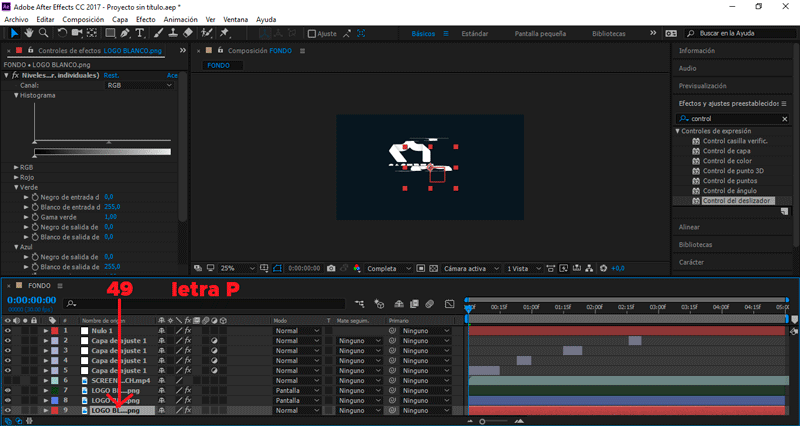Select Control de color effect preset
Screen dimensions: 800x426
pos(726,161)
